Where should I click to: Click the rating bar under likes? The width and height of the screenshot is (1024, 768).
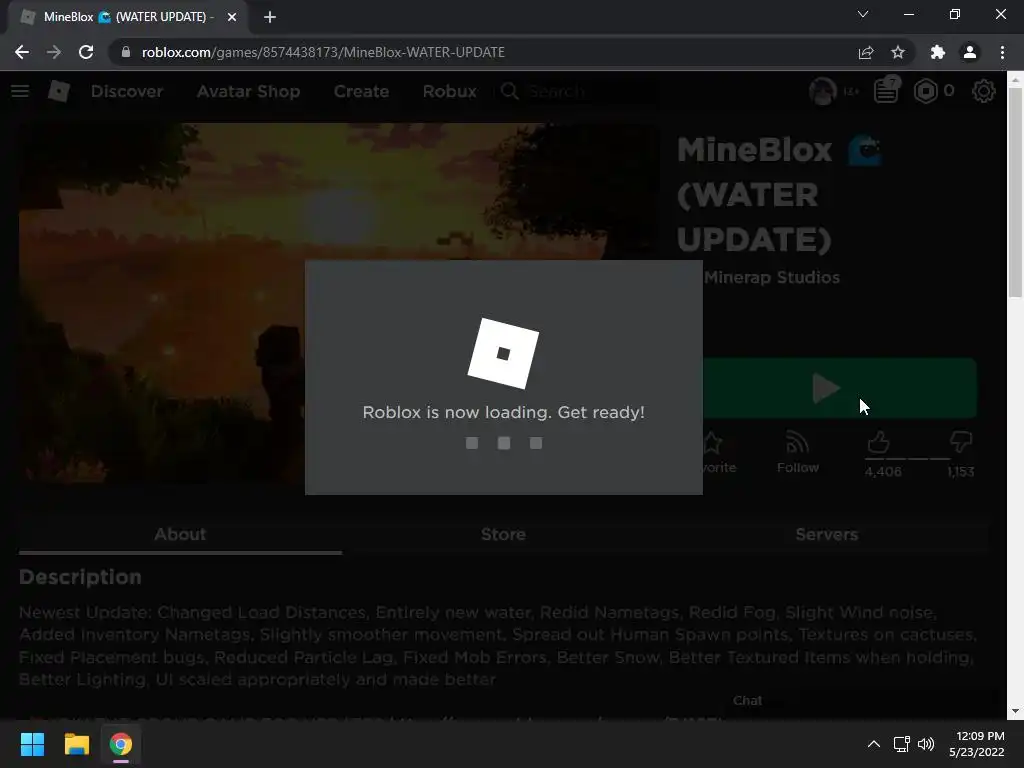907,459
